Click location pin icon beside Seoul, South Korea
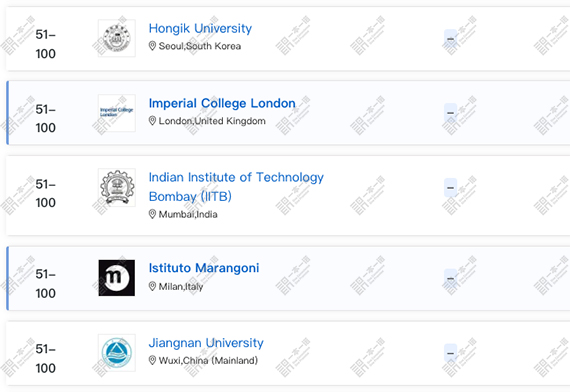This screenshot has height=392, width=570. coord(152,46)
